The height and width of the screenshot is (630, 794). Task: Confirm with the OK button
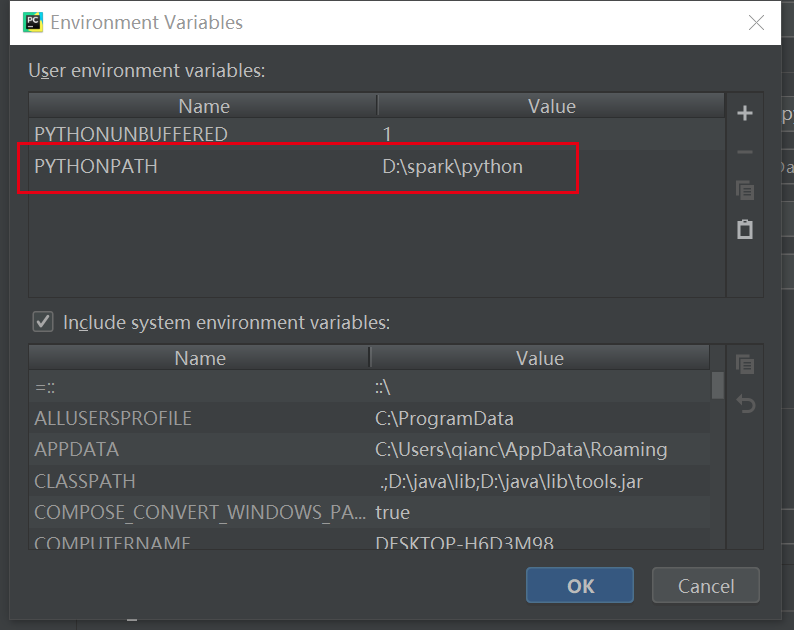tap(580, 585)
